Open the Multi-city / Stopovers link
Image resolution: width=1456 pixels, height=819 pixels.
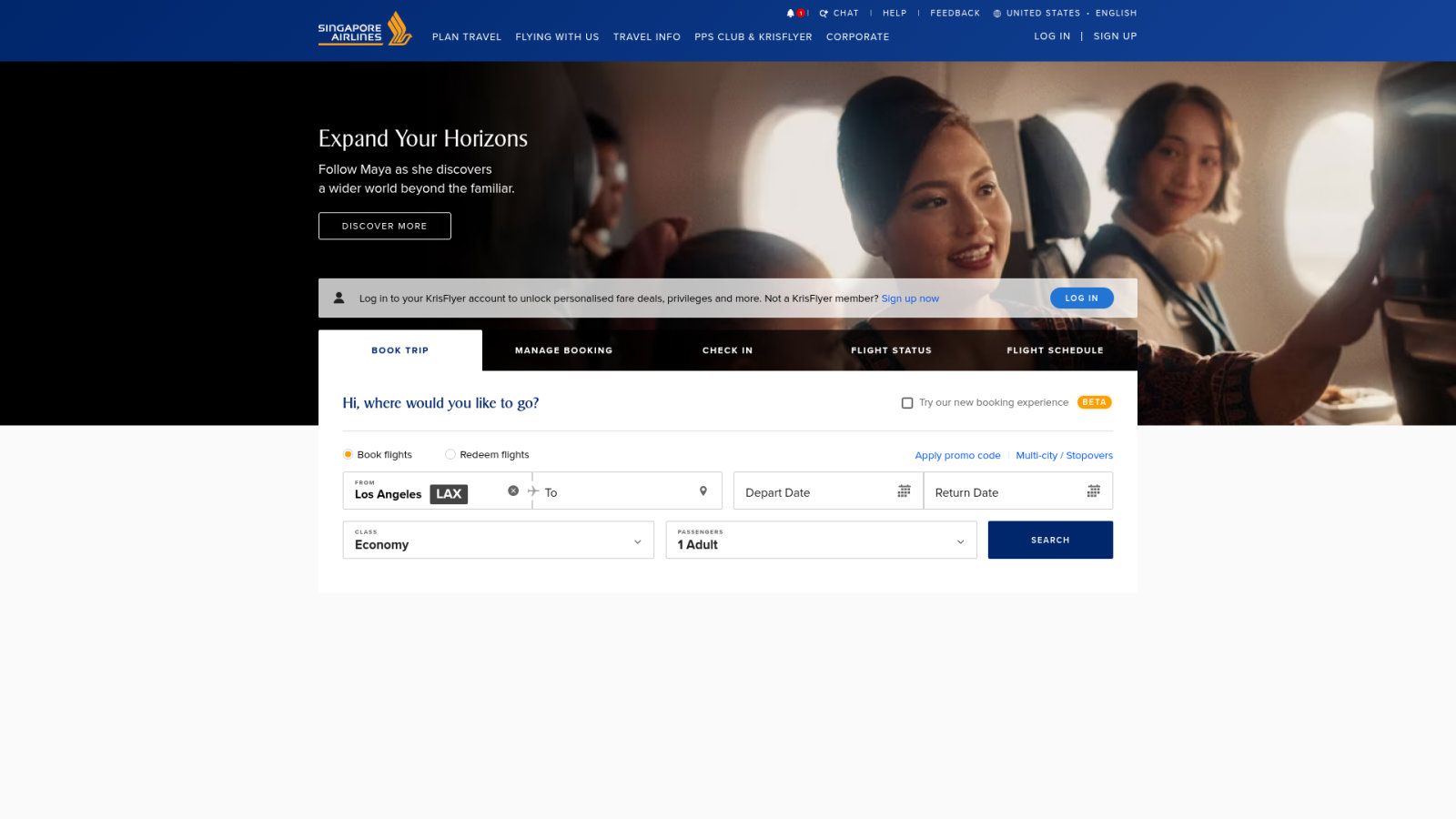[x=1065, y=455]
